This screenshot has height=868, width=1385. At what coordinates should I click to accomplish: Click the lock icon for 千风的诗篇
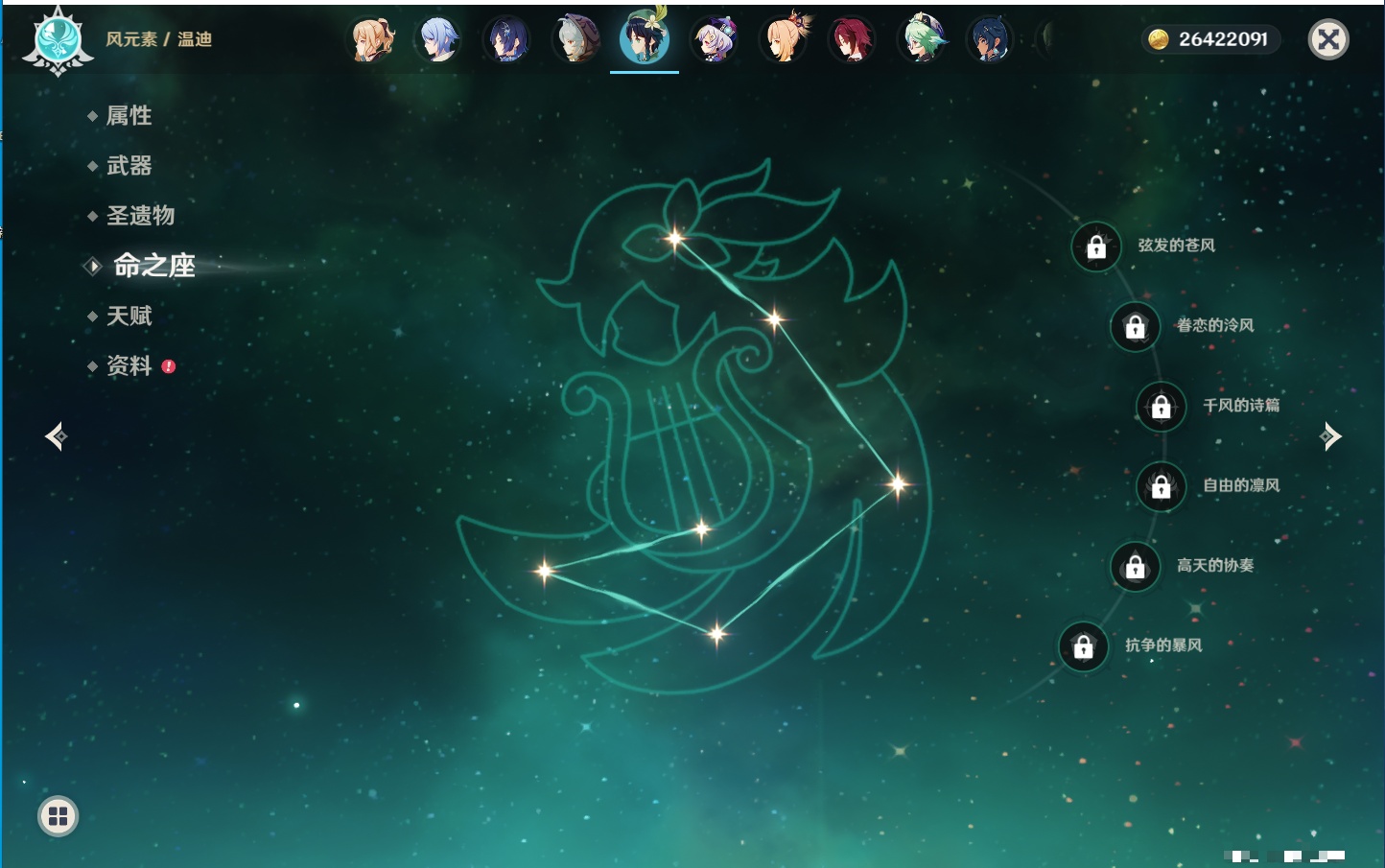point(1162,407)
